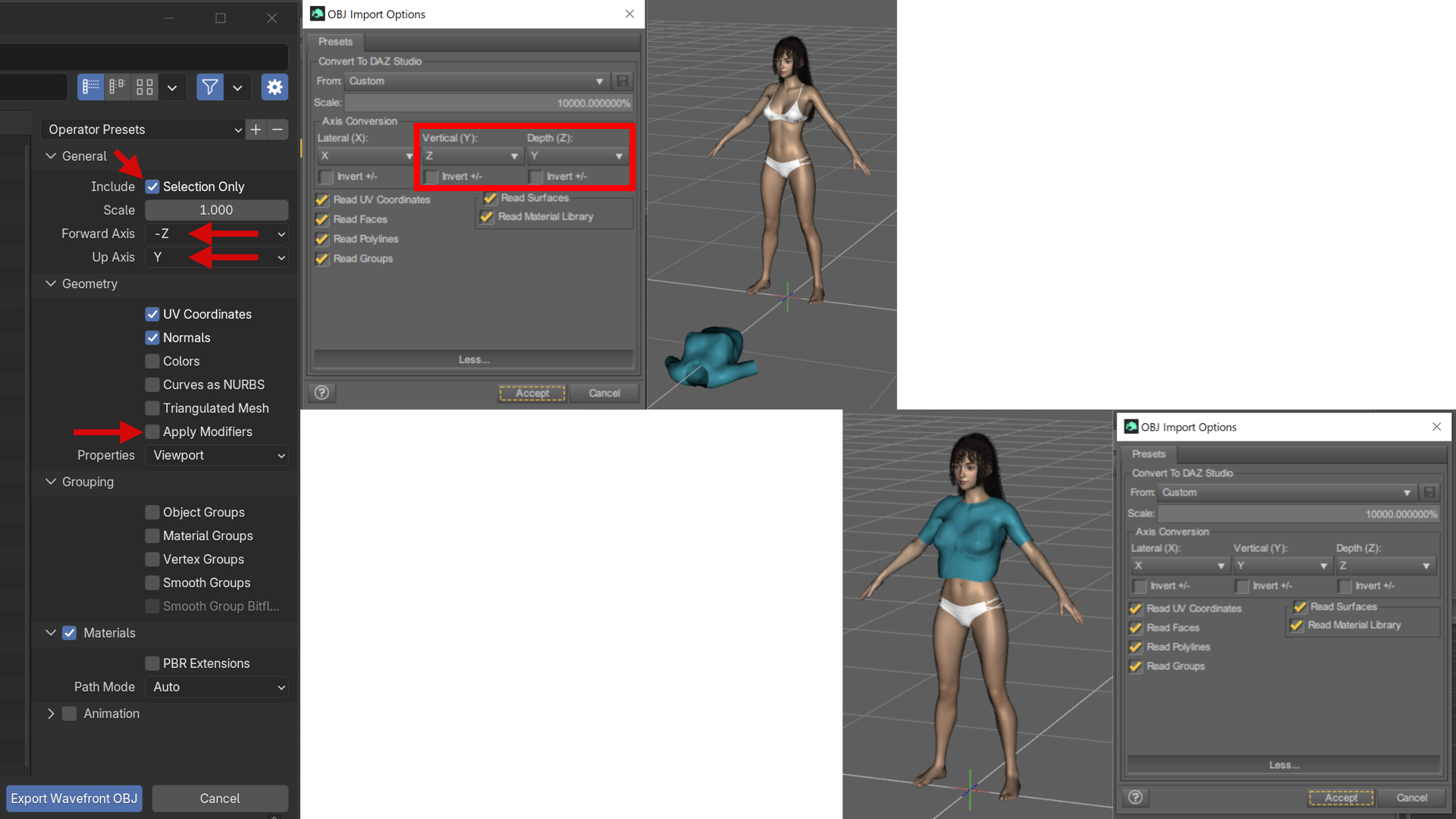
Task: Open Vertical (Y) axis dropdown in upper dialog
Action: click(472, 155)
